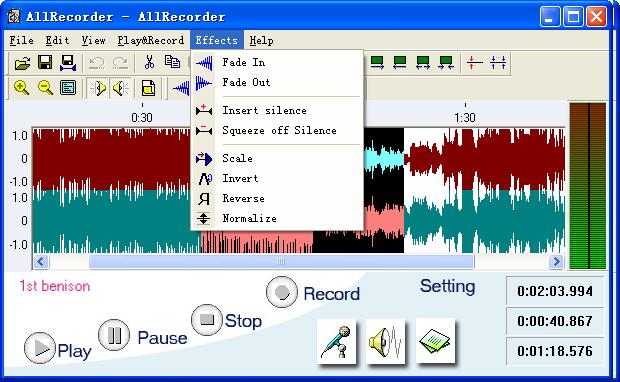The height and width of the screenshot is (382, 620).
Task: Click the green screen icon with left arrow
Action: (x=400, y=63)
